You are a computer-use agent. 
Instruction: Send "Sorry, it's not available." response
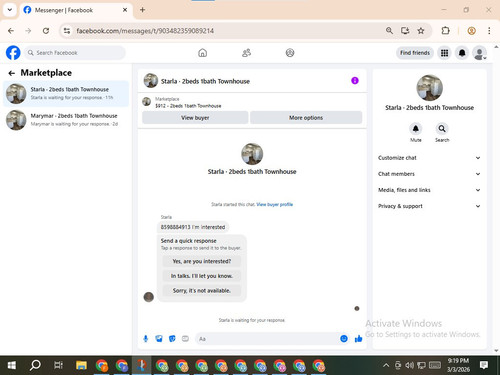point(202,291)
